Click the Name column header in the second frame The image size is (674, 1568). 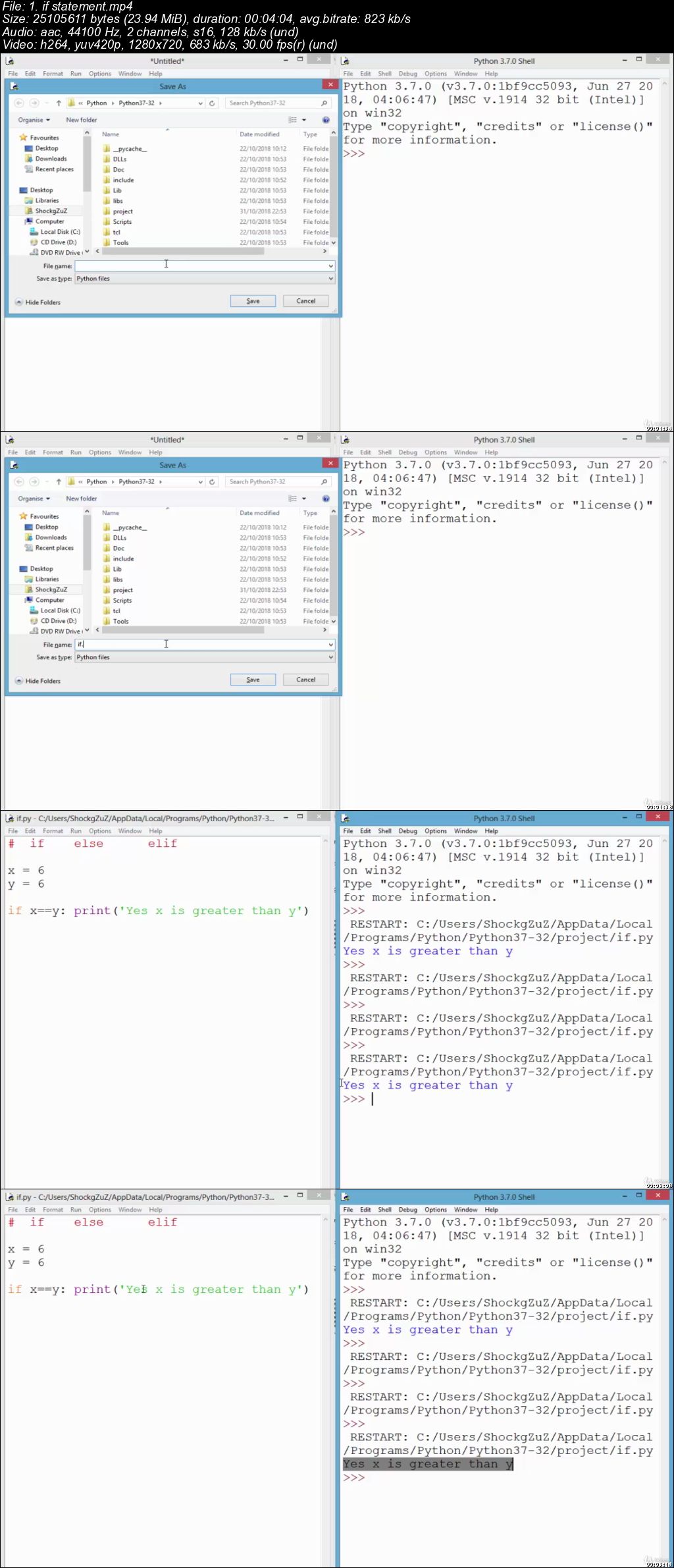click(111, 513)
